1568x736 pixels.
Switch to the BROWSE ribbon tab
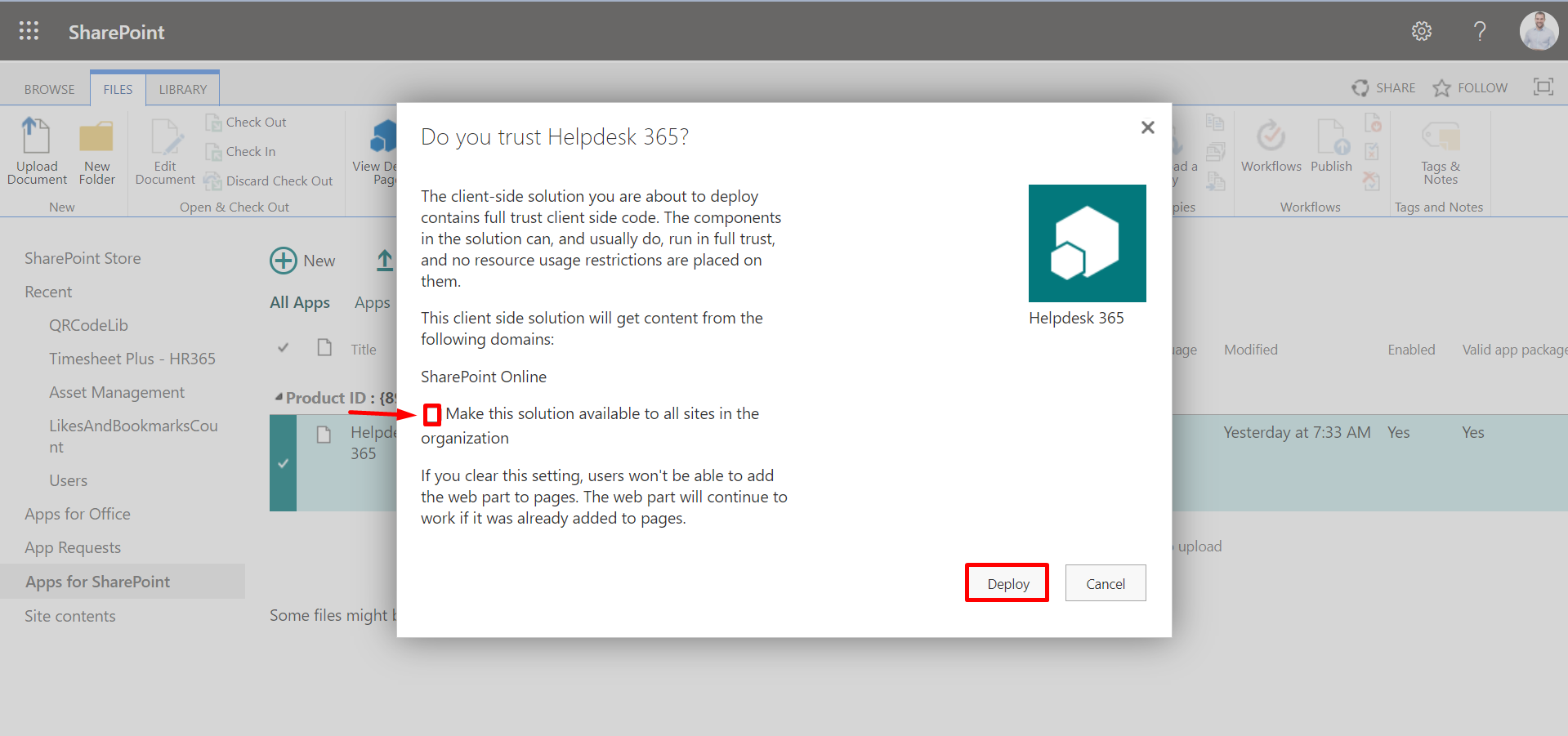[x=49, y=90]
